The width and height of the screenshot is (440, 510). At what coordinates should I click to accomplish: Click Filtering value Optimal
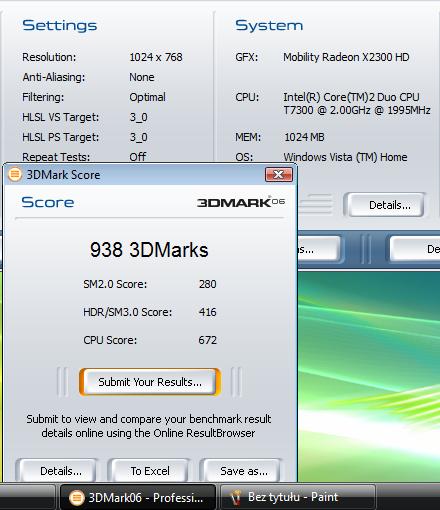pos(147,97)
